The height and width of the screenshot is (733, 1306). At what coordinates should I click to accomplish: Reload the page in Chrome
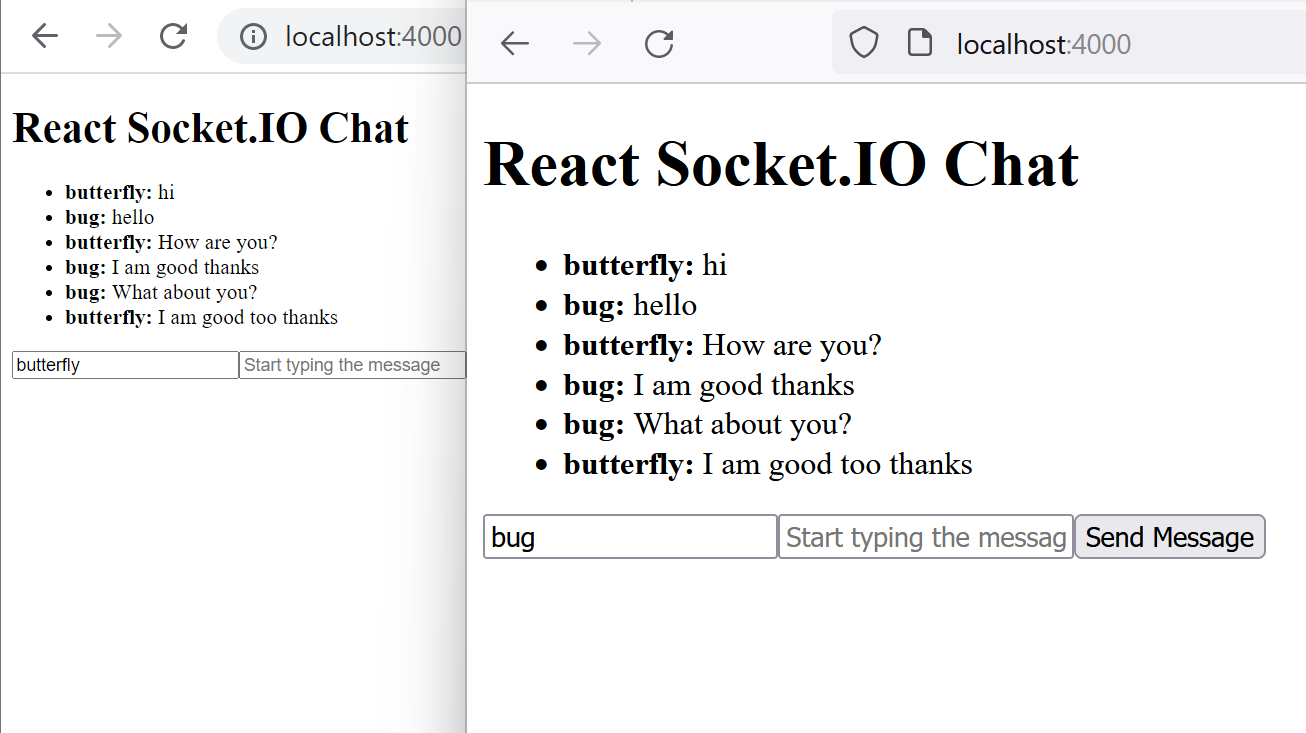click(x=172, y=36)
